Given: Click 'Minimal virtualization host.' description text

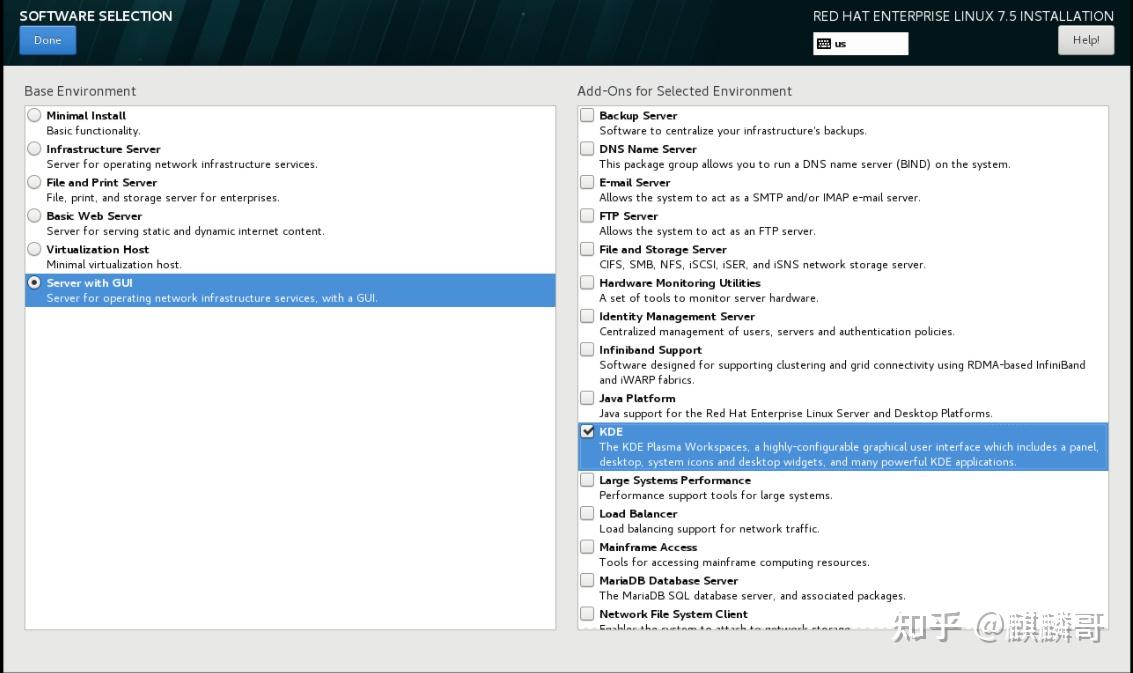Looking at the screenshot, I should click(114, 265).
